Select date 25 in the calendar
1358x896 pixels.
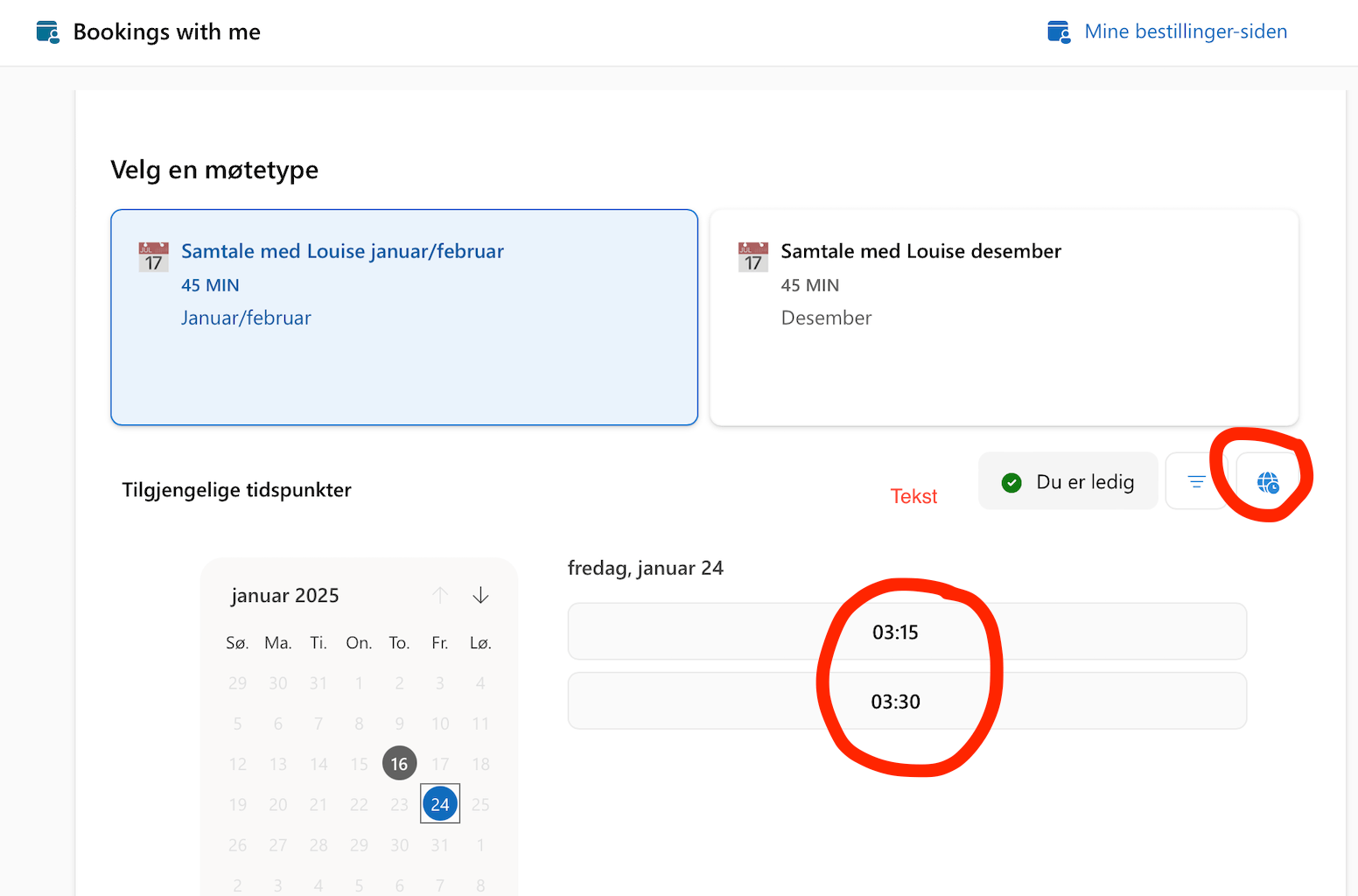480,804
